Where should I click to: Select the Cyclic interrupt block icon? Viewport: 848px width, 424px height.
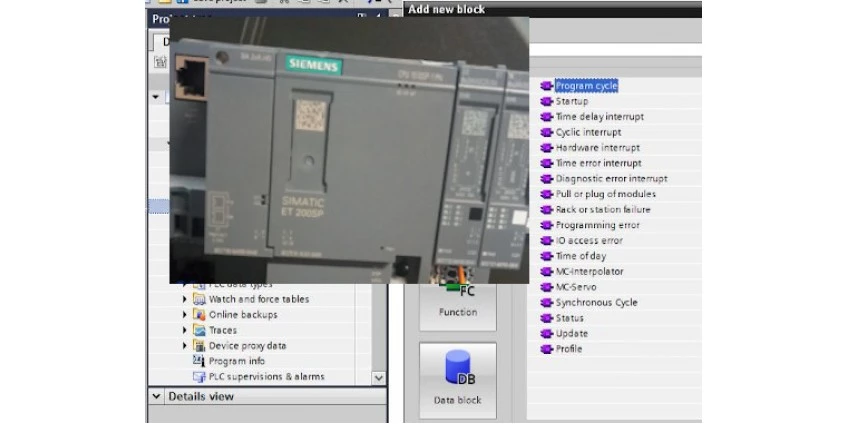pyautogui.click(x=547, y=132)
